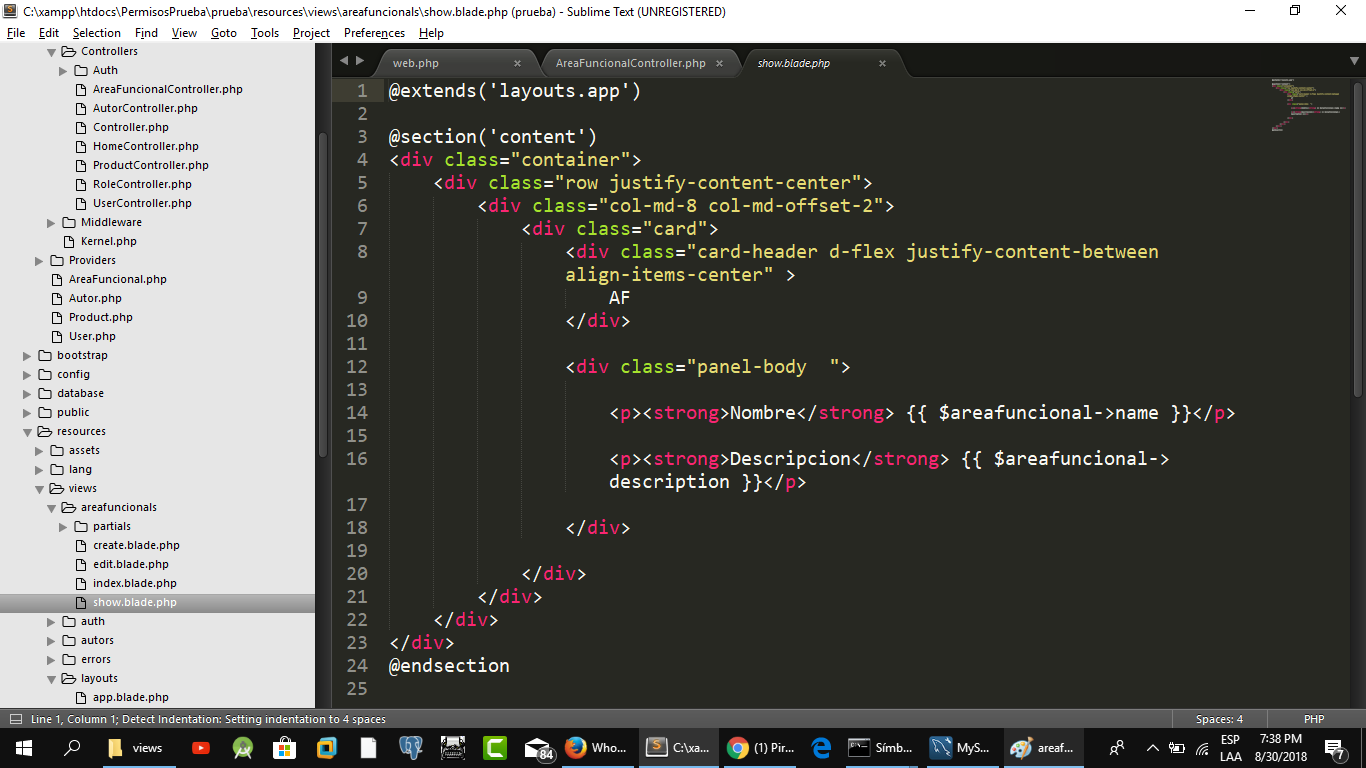Open the View menu
This screenshot has height=768, width=1366.
[184, 33]
